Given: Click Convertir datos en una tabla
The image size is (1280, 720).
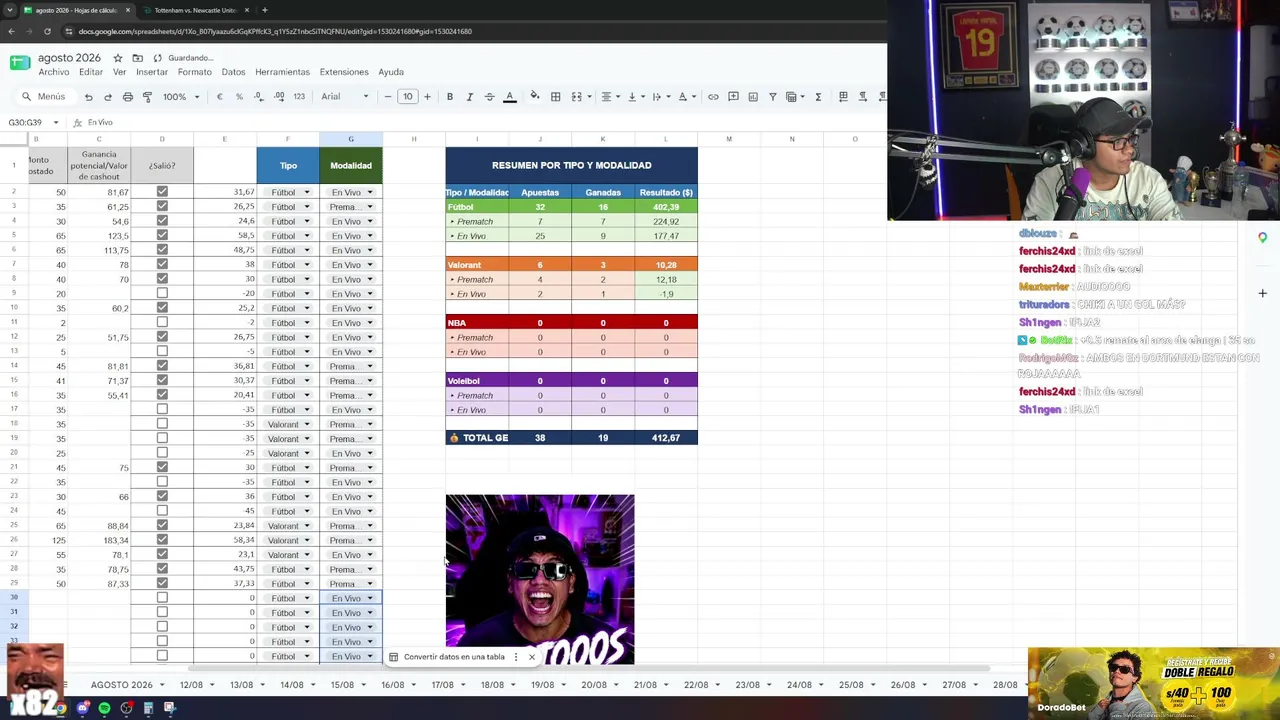Looking at the screenshot, I should pos(454,657).
